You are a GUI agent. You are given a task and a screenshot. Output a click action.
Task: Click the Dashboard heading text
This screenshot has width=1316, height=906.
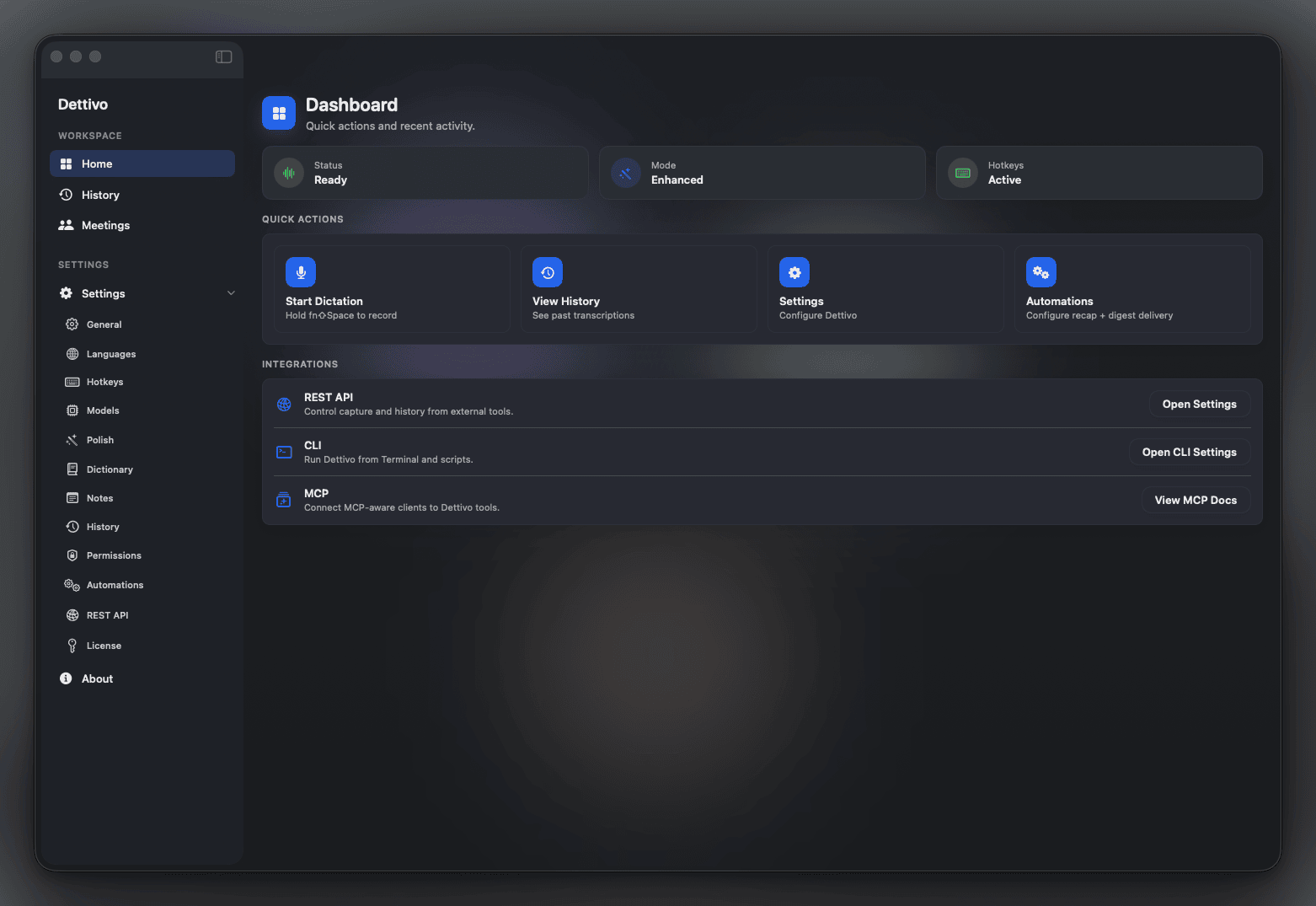point(351,105)
